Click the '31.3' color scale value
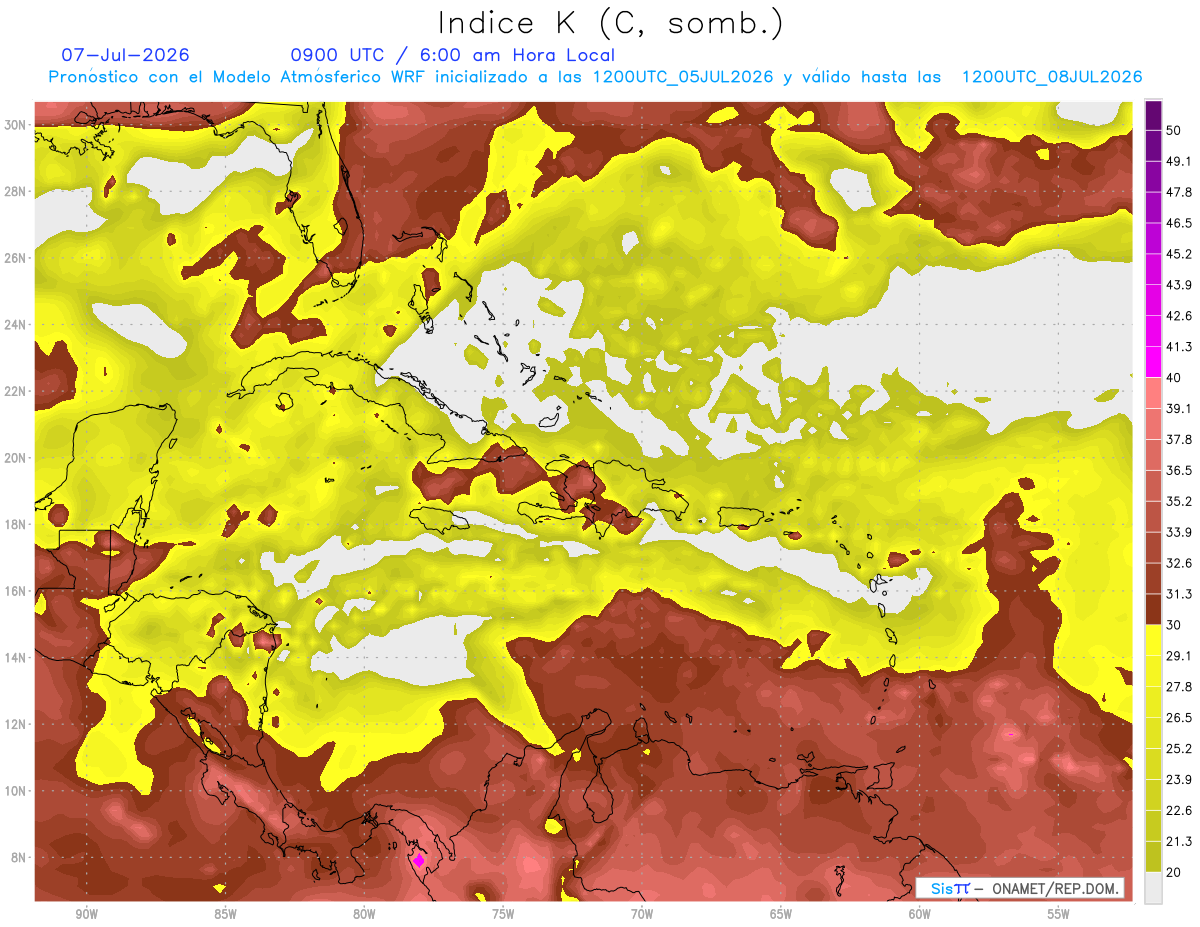 (1179, 594)
